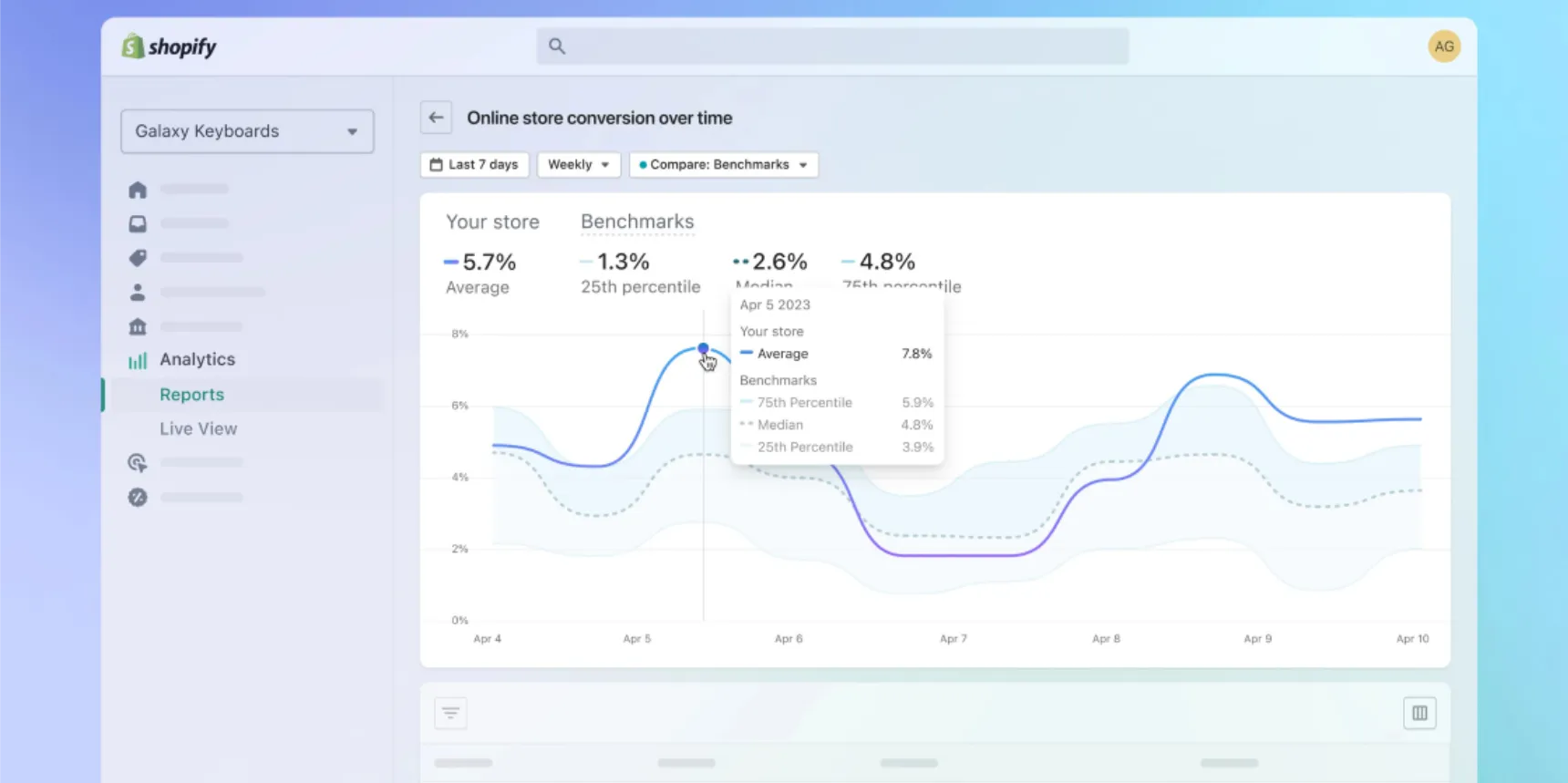The image size is (1568, 783).
Task: Expand the Compare: Benchmarks dropdown
Action: tap(724, 165)
